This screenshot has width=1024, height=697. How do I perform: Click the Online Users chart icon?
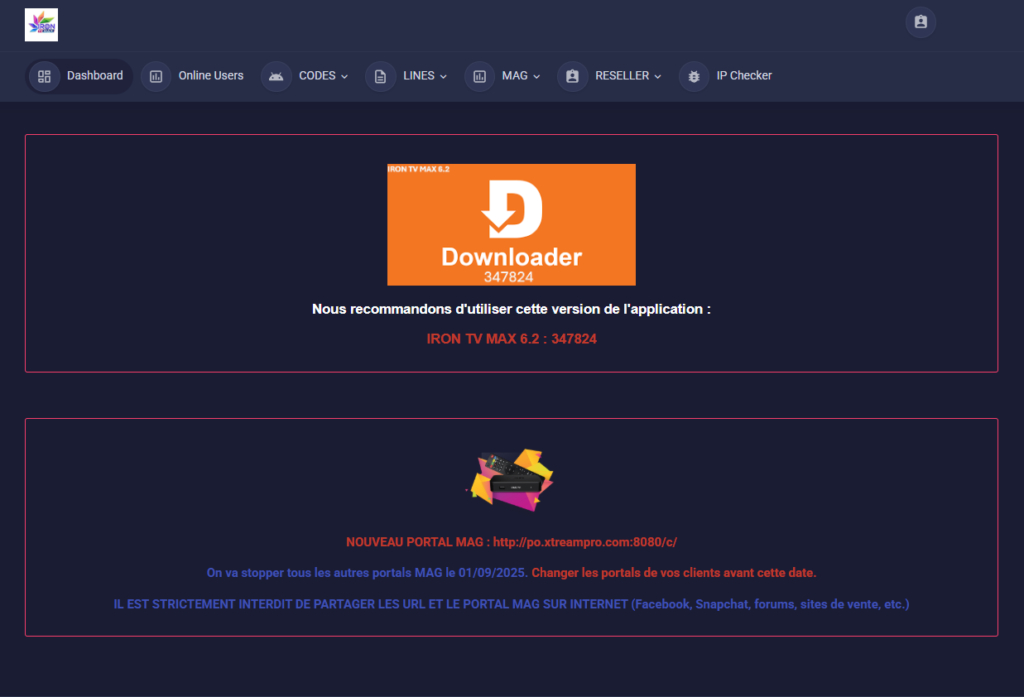coord(156,76)
